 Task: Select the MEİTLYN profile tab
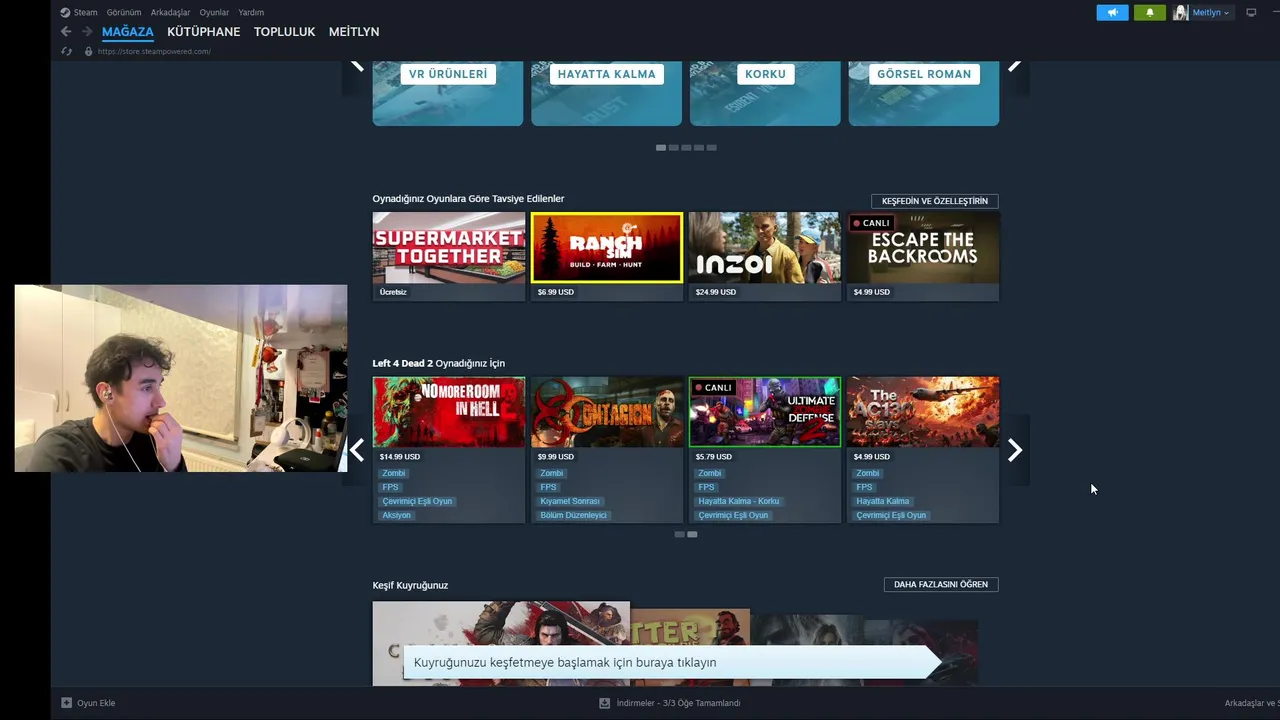coord(354,32)
